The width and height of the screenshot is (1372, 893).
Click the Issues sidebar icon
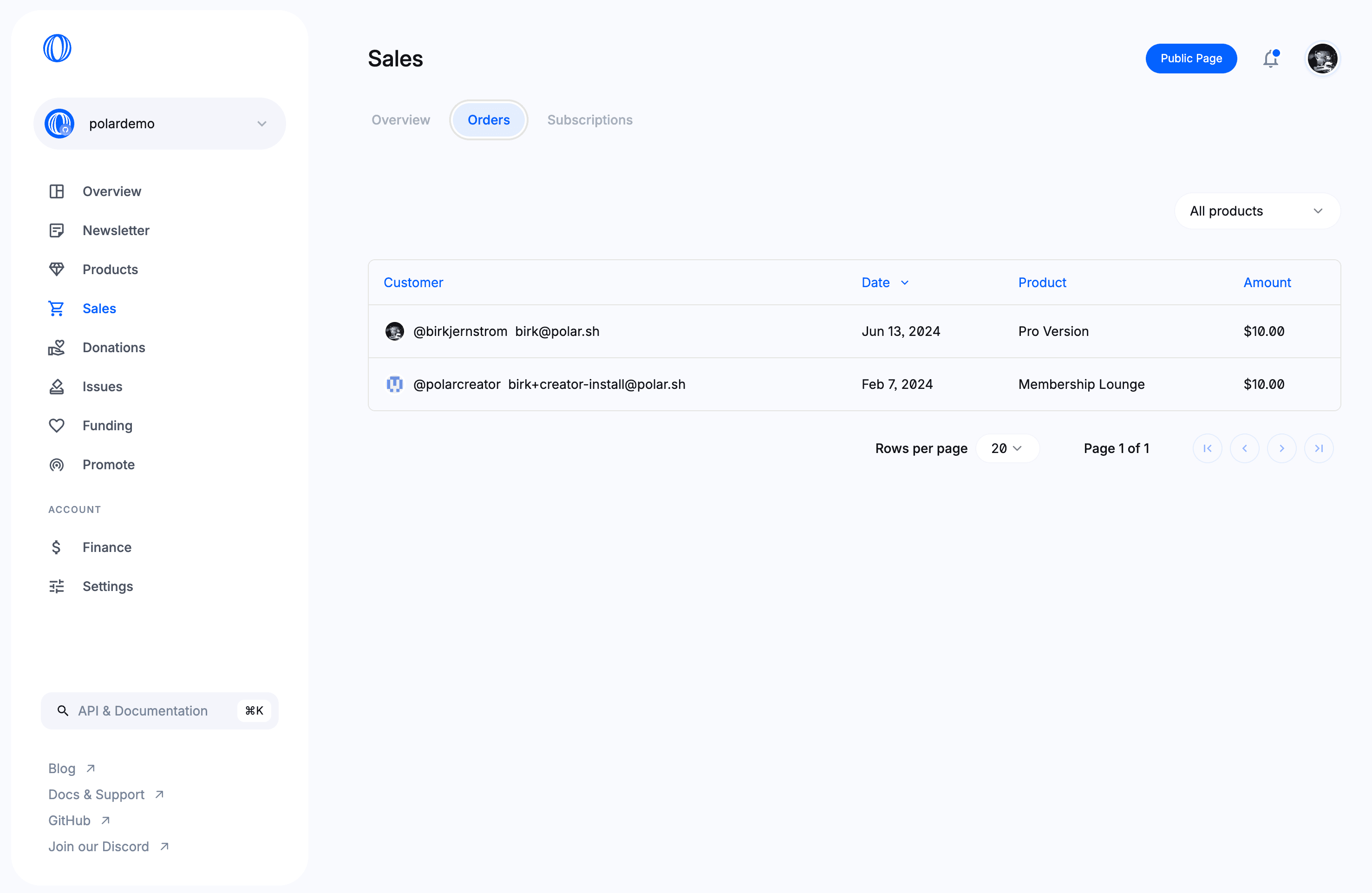57,386
